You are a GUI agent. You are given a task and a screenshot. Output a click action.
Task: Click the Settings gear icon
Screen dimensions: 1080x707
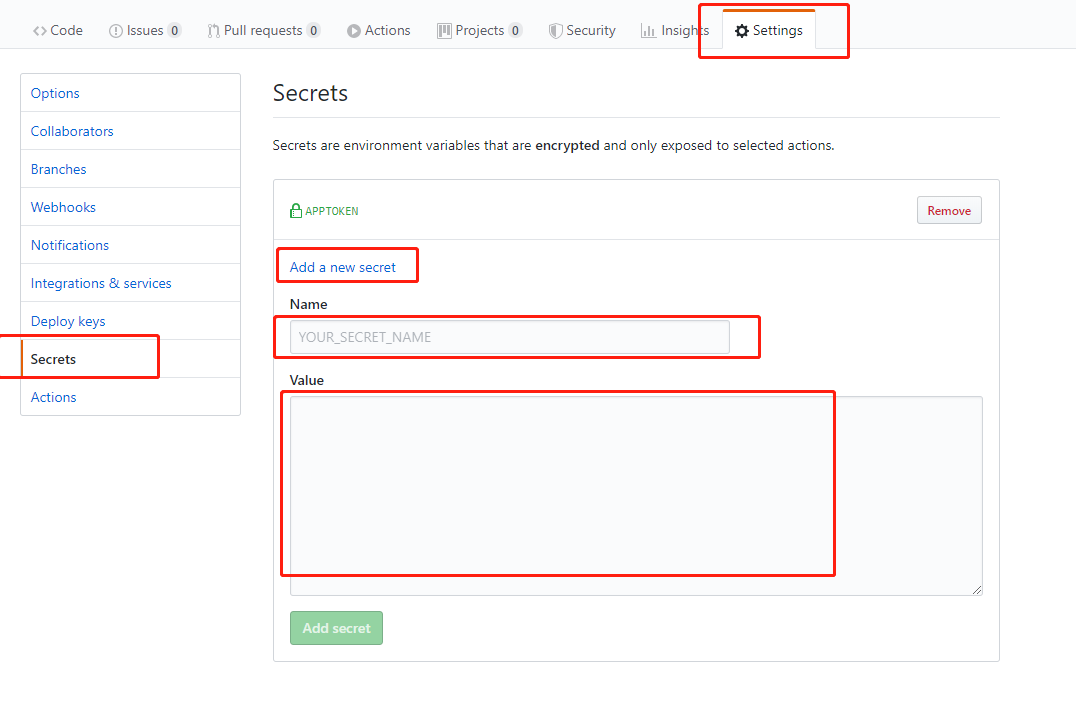tap(741, 31)
